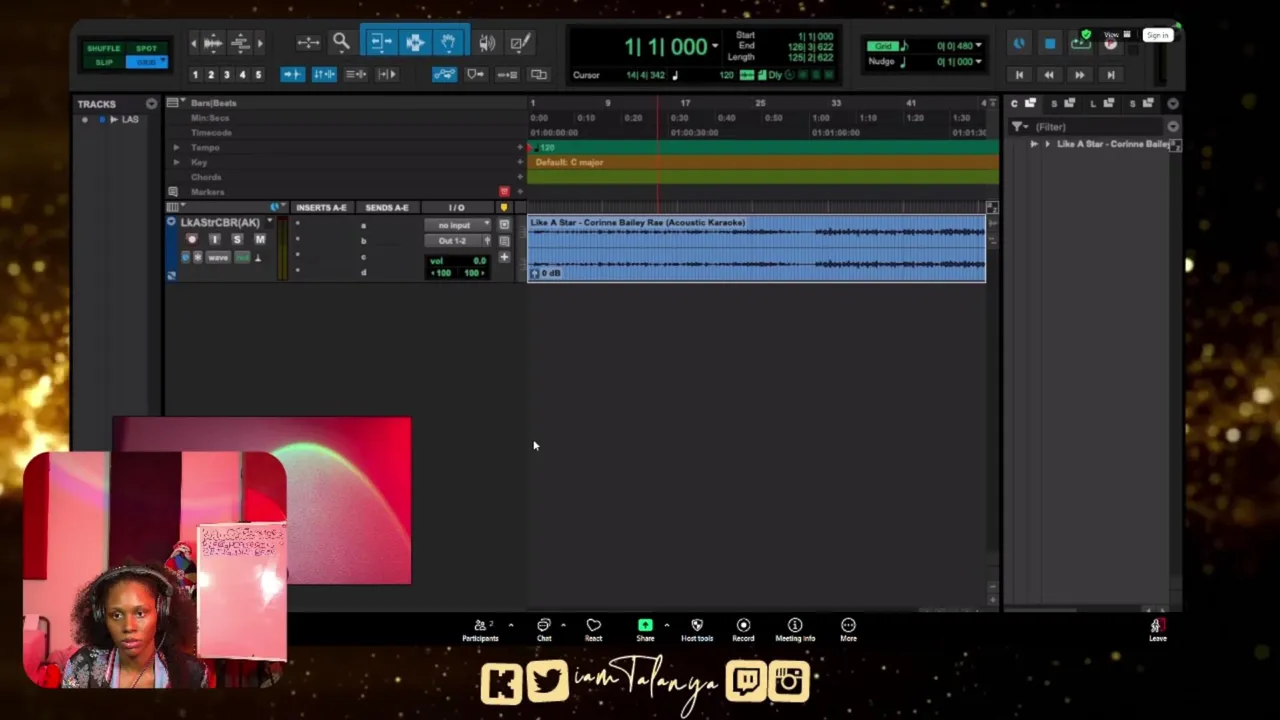
Task: Toggle Layered Editing icon
Action: [539, 74]
